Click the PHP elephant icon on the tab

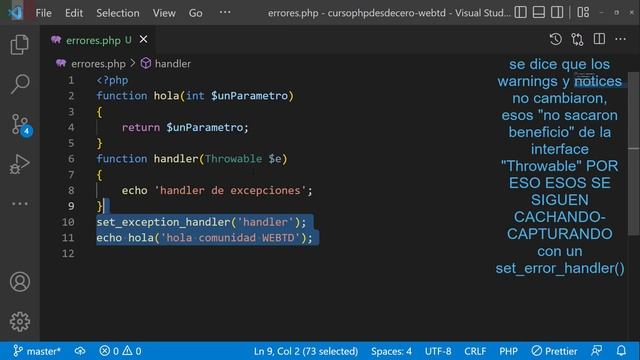pyautogui.click(x=56, y=40)
